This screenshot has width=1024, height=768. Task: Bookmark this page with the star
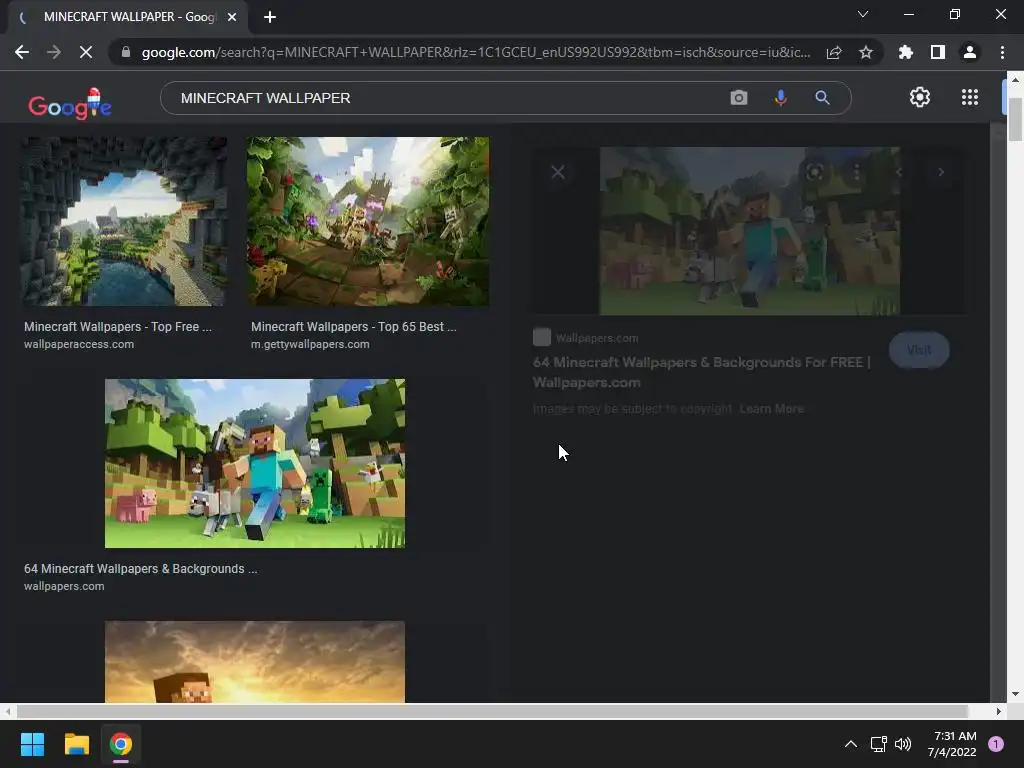[866, 52]
